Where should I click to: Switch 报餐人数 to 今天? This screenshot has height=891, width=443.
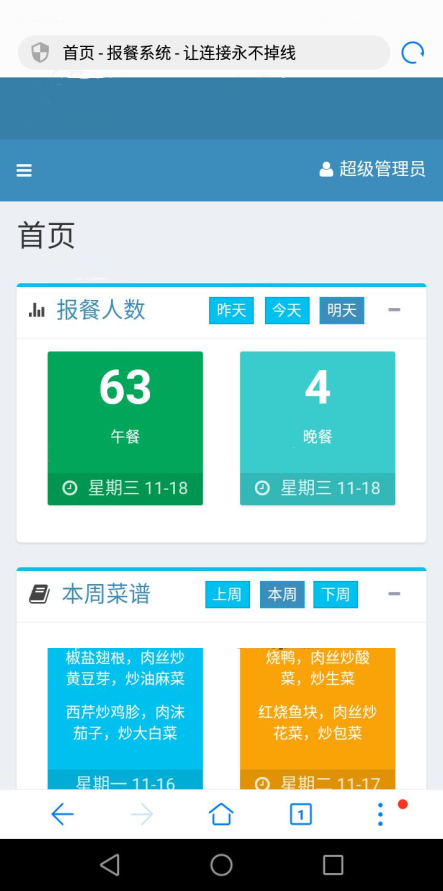pyautogui.click(x=287, y=310)
